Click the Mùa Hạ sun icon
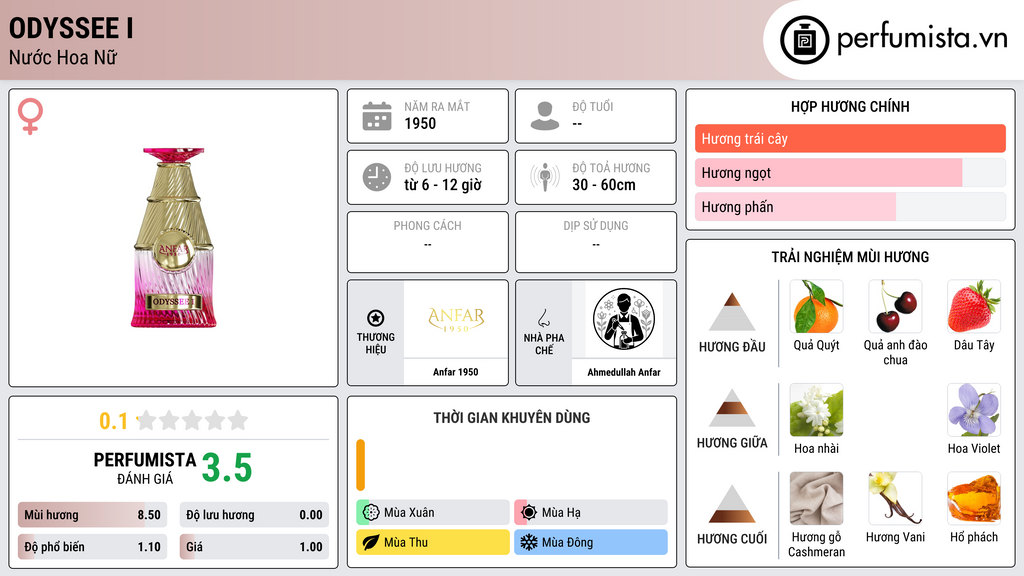 tap(529, 512)
